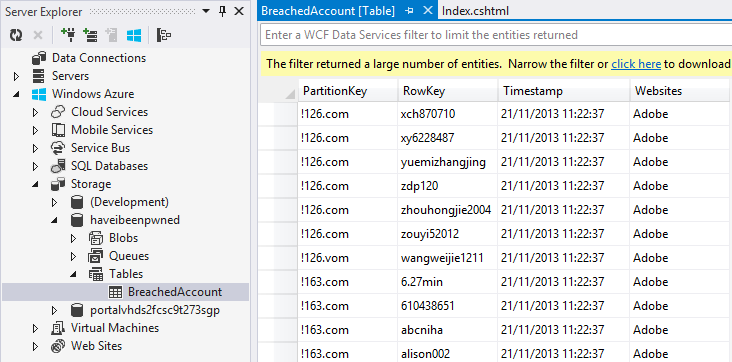Viewport: 732px width, 362px height.
Task: Sort by the RowKey column header
Action: pyautogui.click(x=447, y=91)
